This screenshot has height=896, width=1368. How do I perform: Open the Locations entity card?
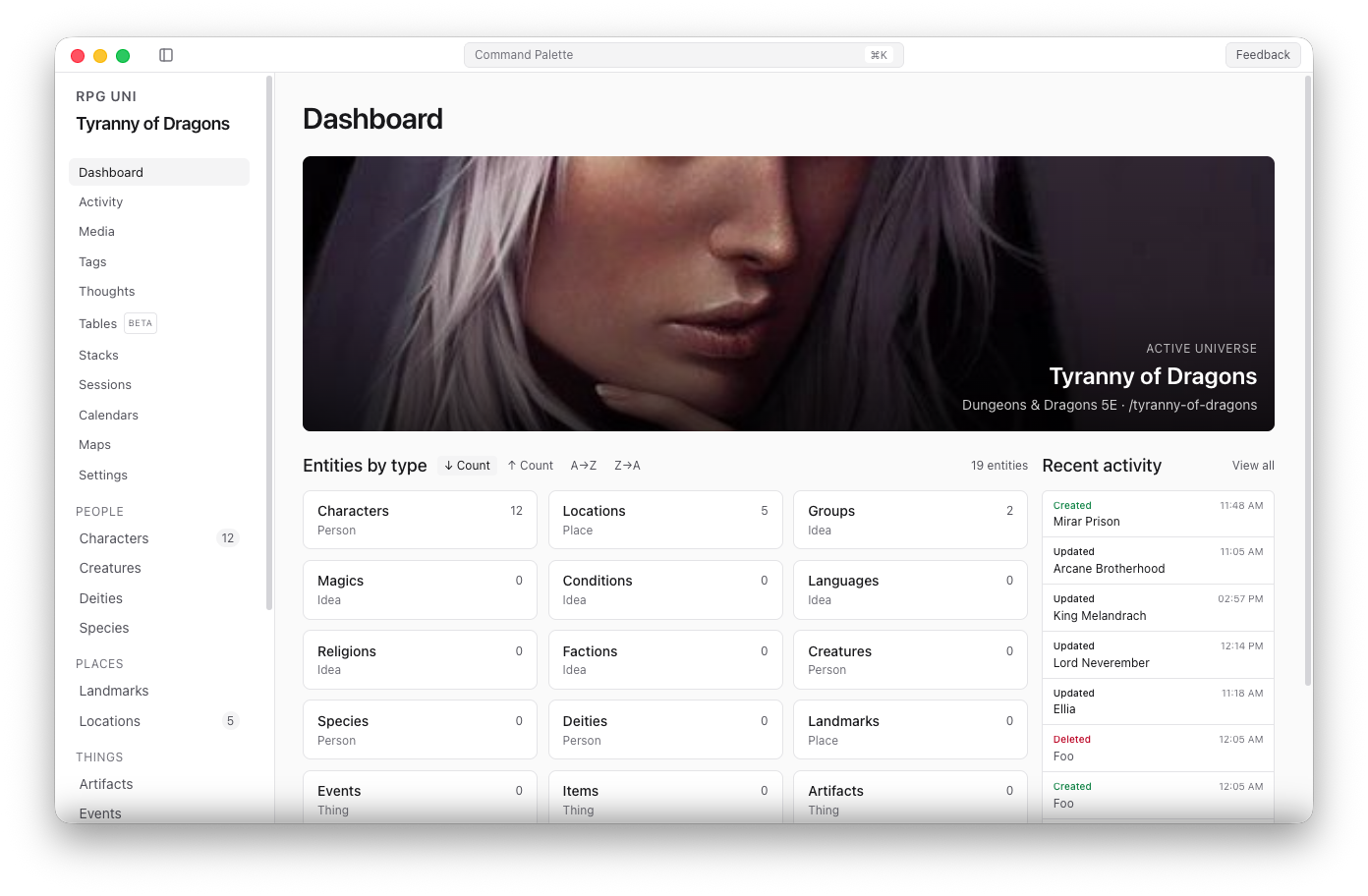pos(665,520)
